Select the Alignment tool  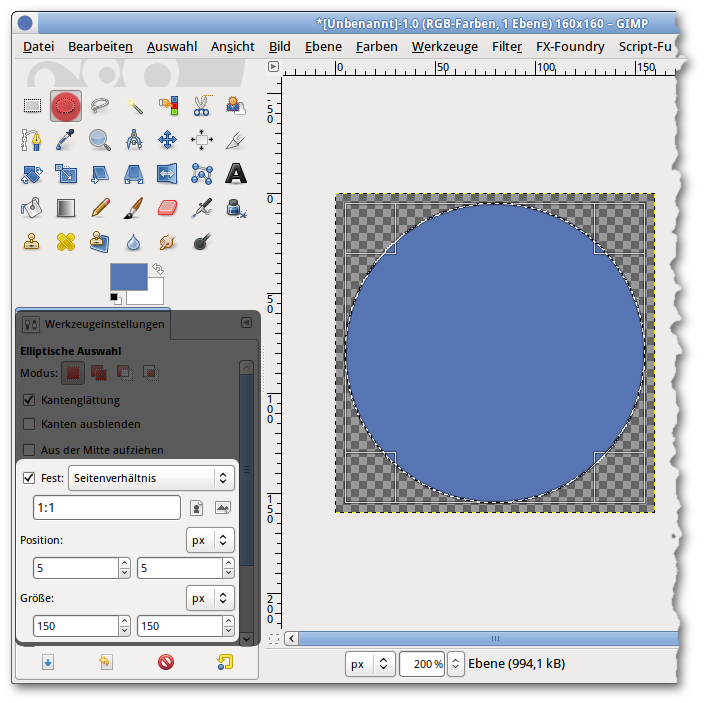(202, 140)
